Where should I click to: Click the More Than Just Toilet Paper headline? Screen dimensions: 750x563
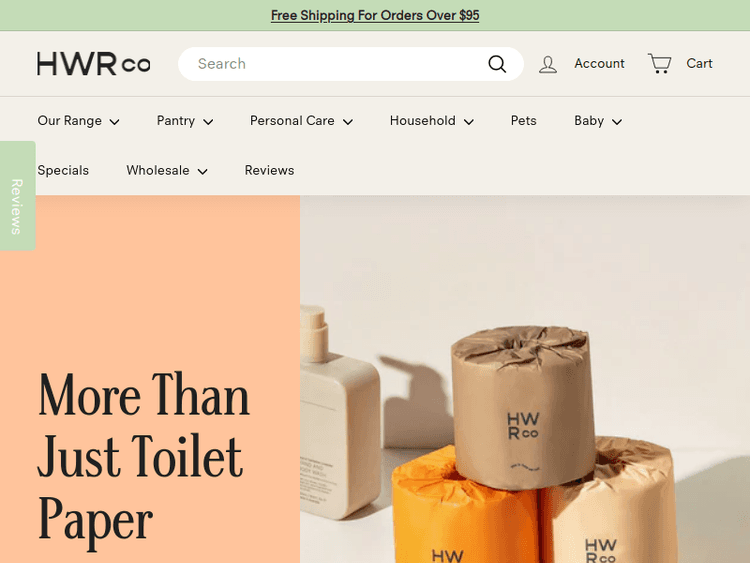[144, 456]
